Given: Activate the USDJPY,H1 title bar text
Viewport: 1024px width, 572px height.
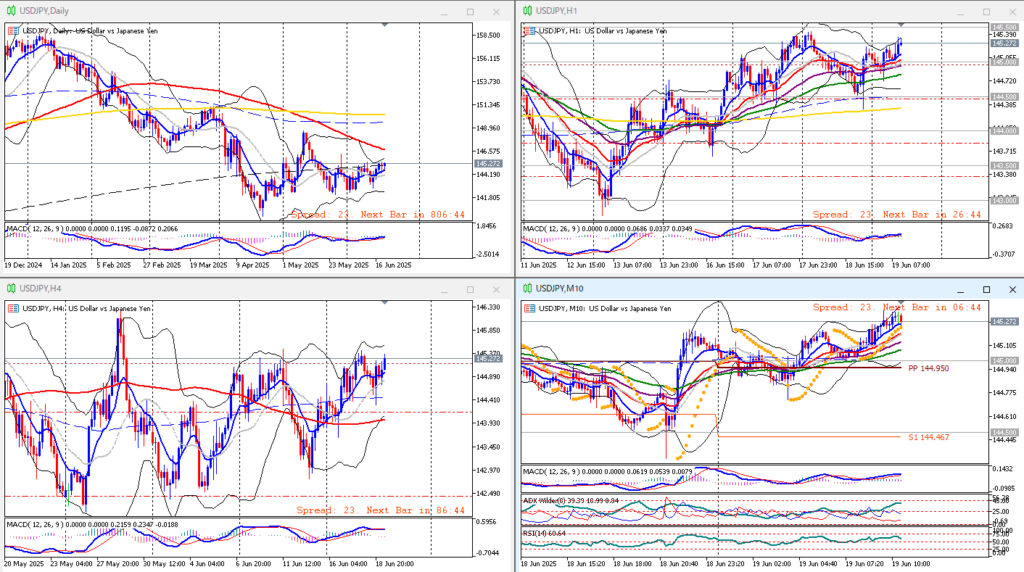Looking at the screenshot, I should (556, 11).
